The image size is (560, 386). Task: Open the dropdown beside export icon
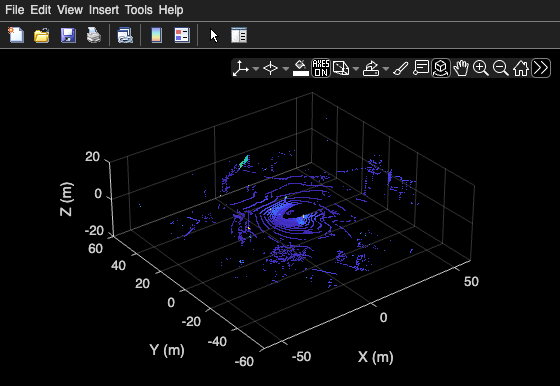[x=386, y=68]
